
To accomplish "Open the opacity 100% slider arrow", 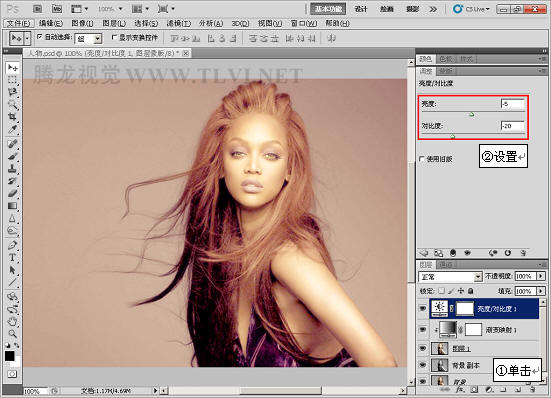I will coord(541,276).
